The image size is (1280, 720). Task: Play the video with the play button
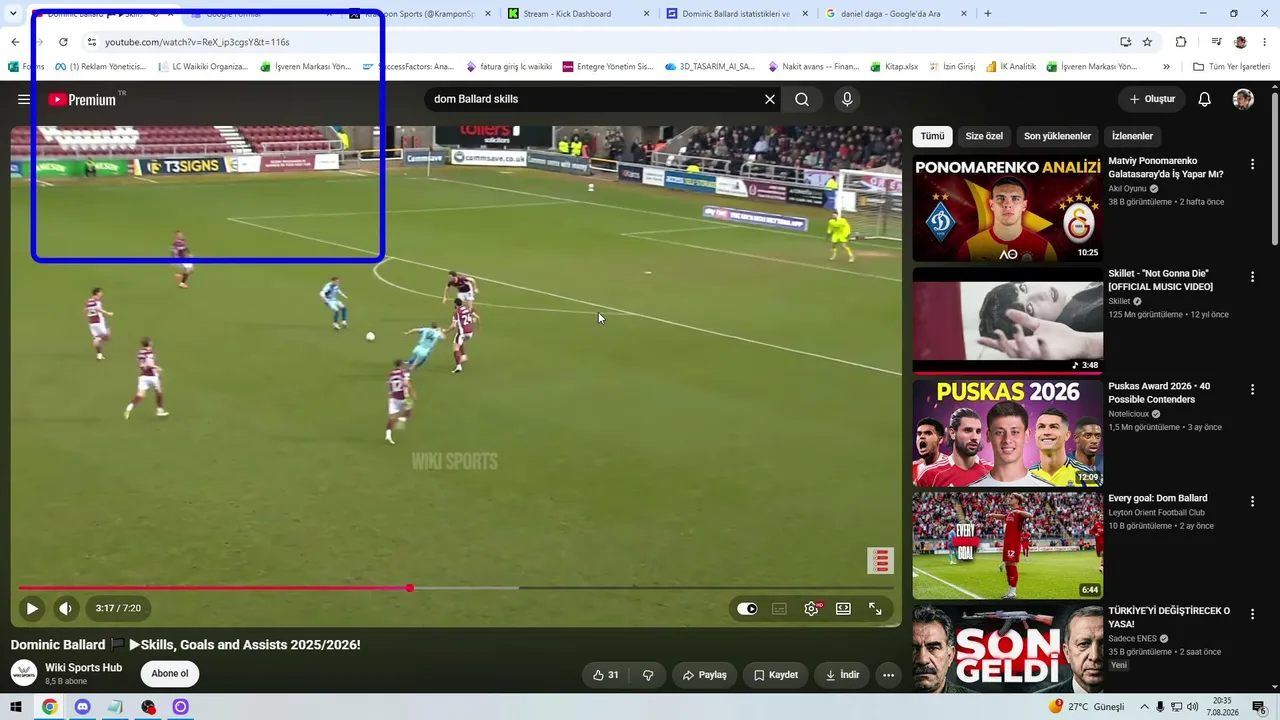click(32, 608)
